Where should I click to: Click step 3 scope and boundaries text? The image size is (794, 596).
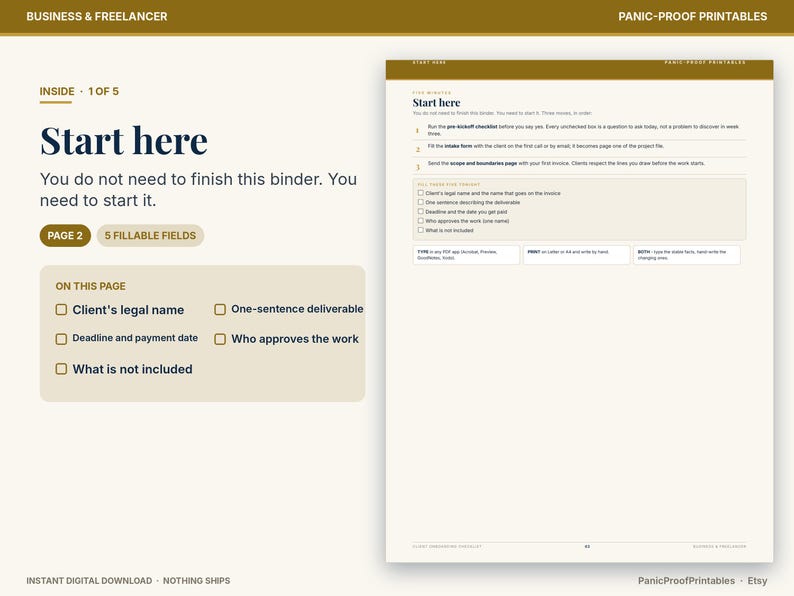tap(566, 164)
